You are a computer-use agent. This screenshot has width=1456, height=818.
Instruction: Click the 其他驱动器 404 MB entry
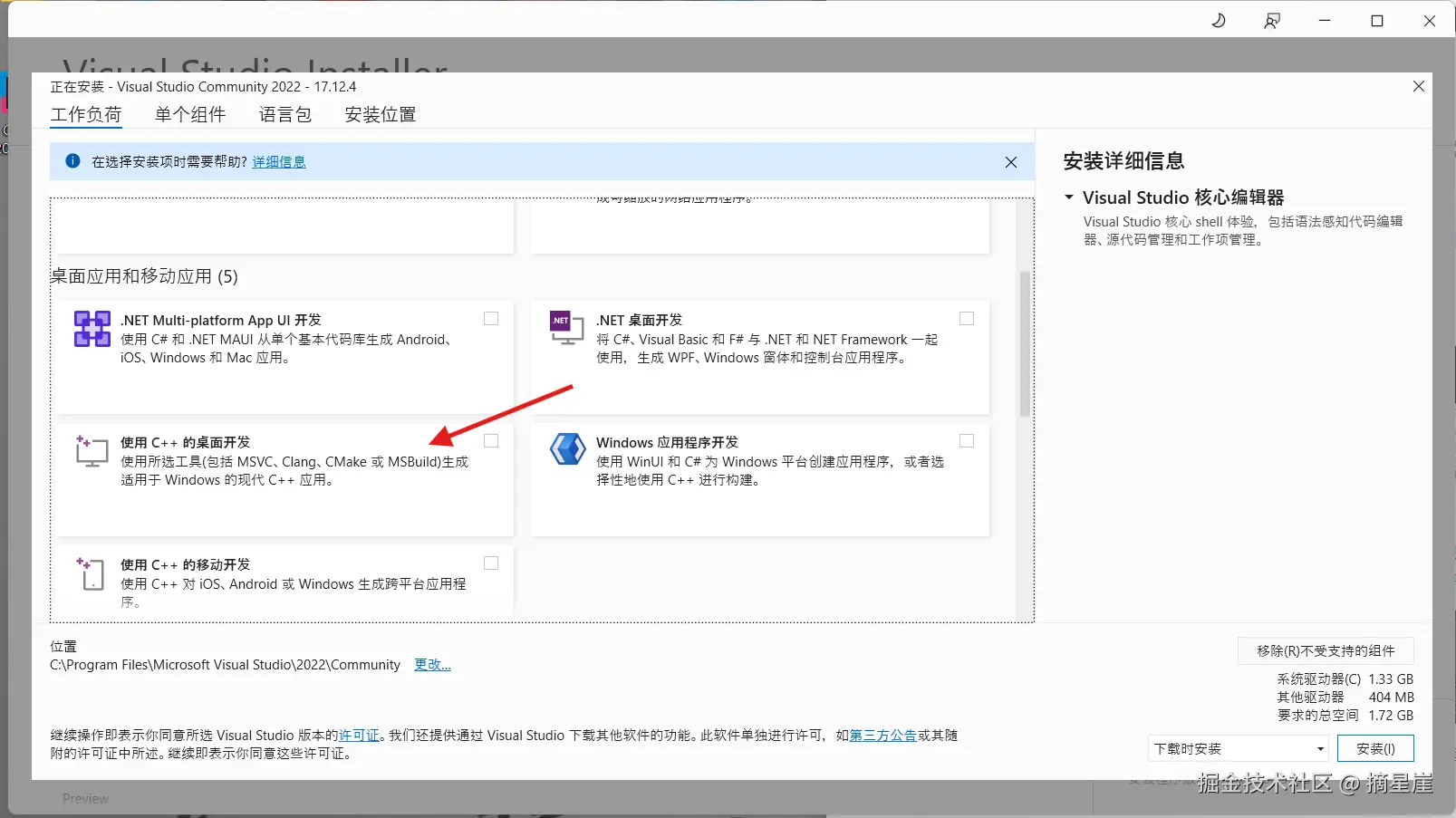[x=1345, y=698]
